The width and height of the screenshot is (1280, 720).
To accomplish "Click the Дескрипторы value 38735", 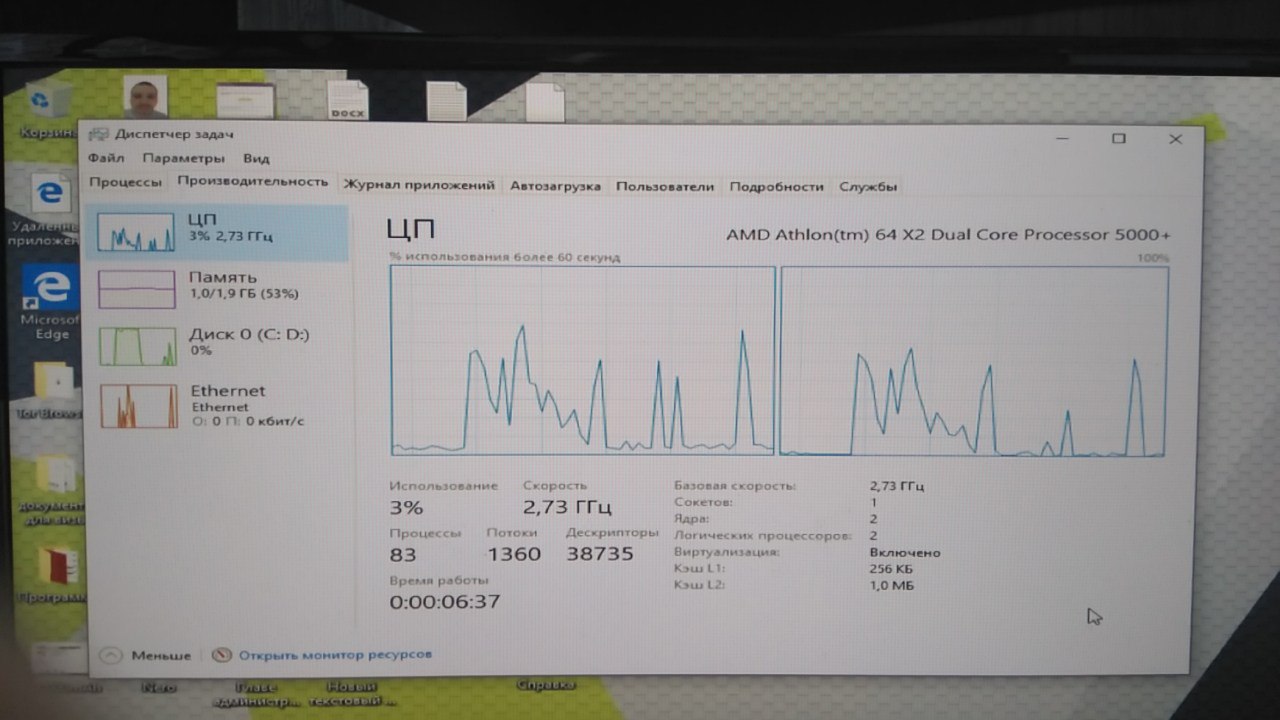I will pyautogui.click(x=600, y=553).
